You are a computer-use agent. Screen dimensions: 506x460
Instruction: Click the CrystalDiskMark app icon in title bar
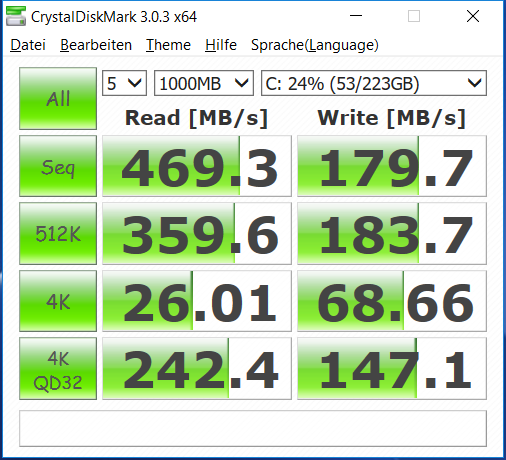point(16,16)
